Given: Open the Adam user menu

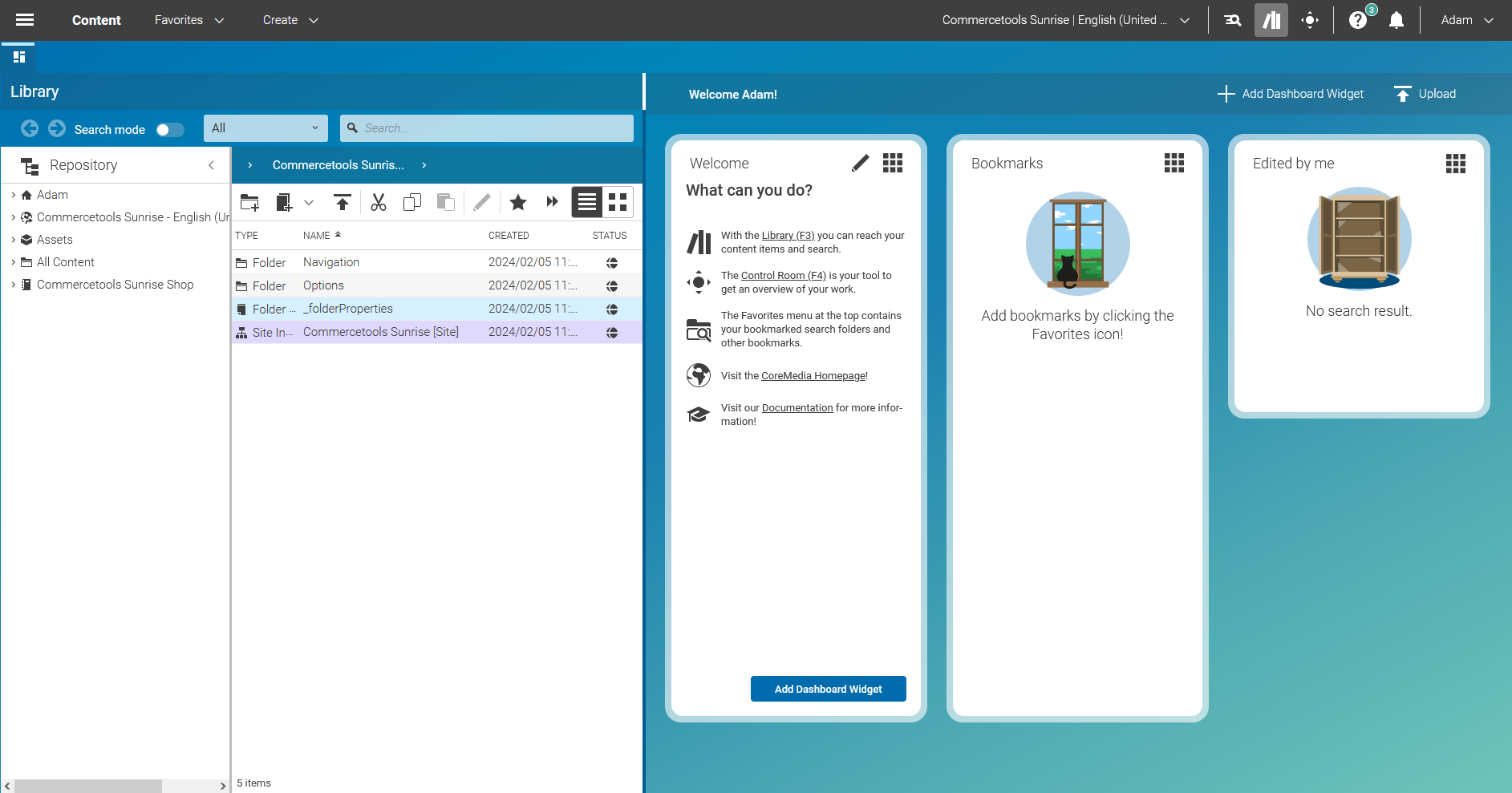Looking at the screenshot, I should point(1466,20).
